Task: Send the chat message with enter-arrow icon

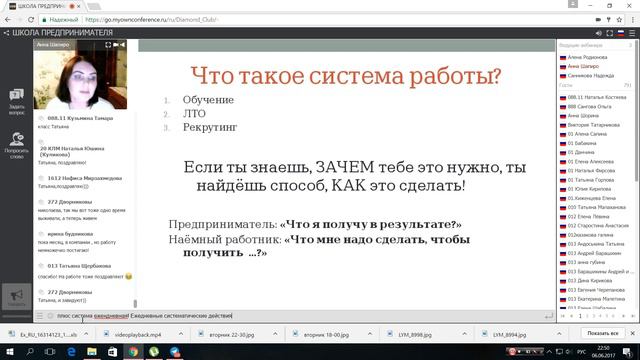Action: click(549, 316)
